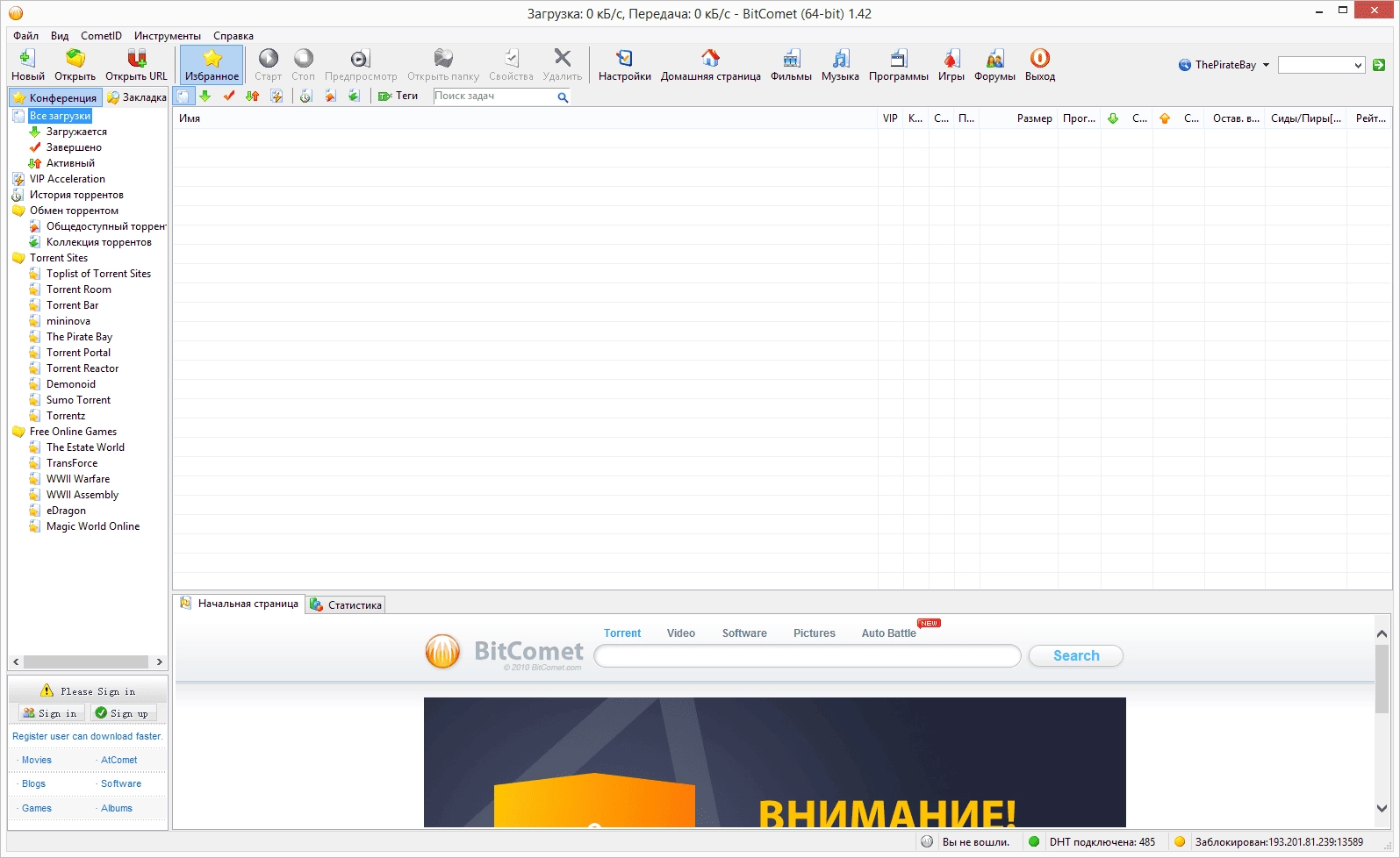Toggle the VIP acceleration filter lightning icon

pos(277,97)
